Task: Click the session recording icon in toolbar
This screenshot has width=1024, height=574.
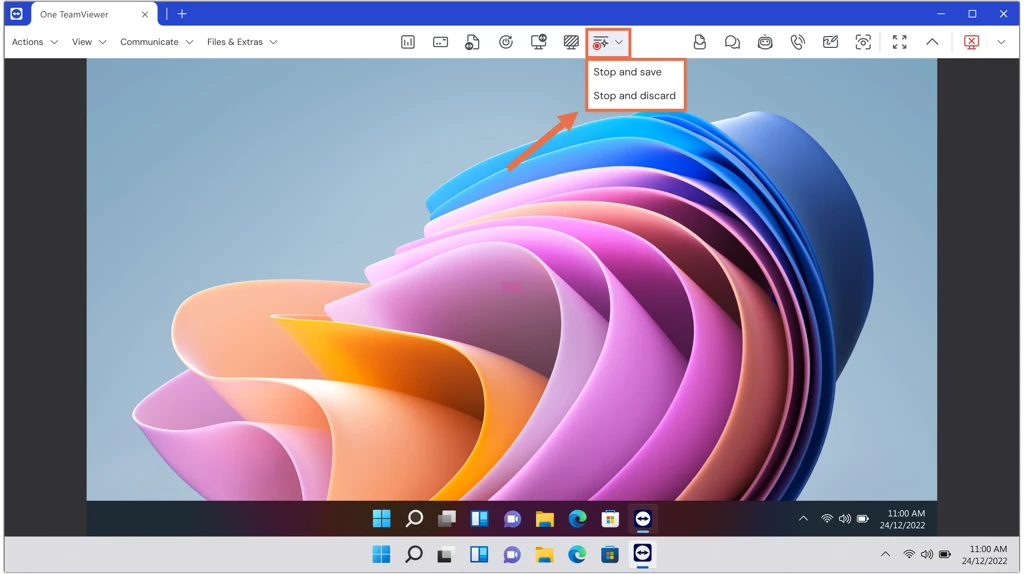Action: (x=601, y=42)
